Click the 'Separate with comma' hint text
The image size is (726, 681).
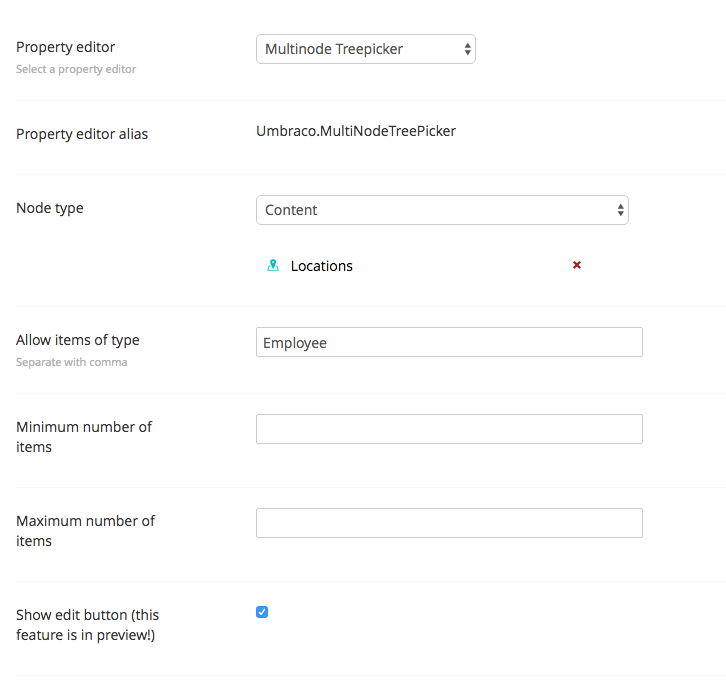pos(71,362)
